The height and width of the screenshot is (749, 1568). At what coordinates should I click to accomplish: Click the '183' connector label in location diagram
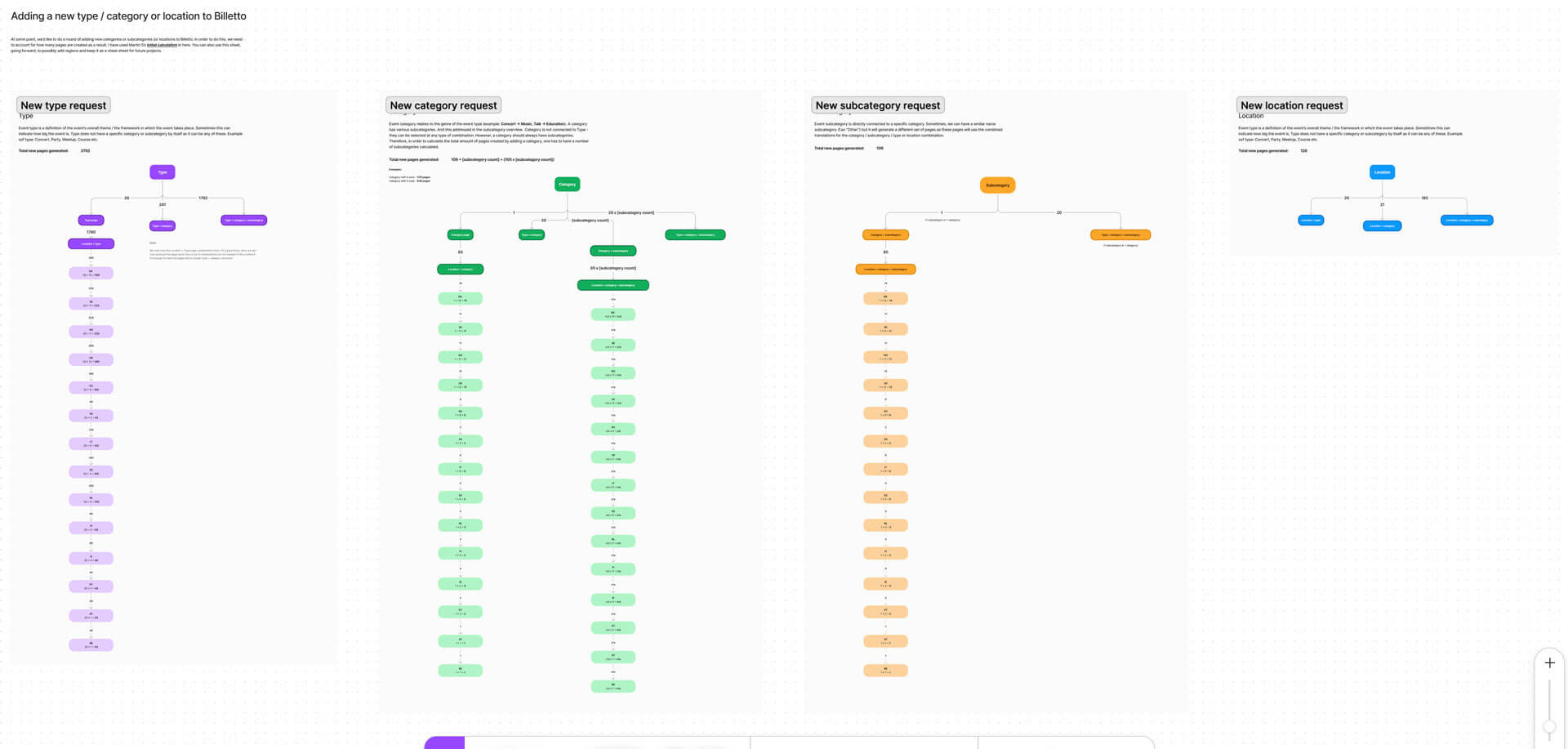1425,198
